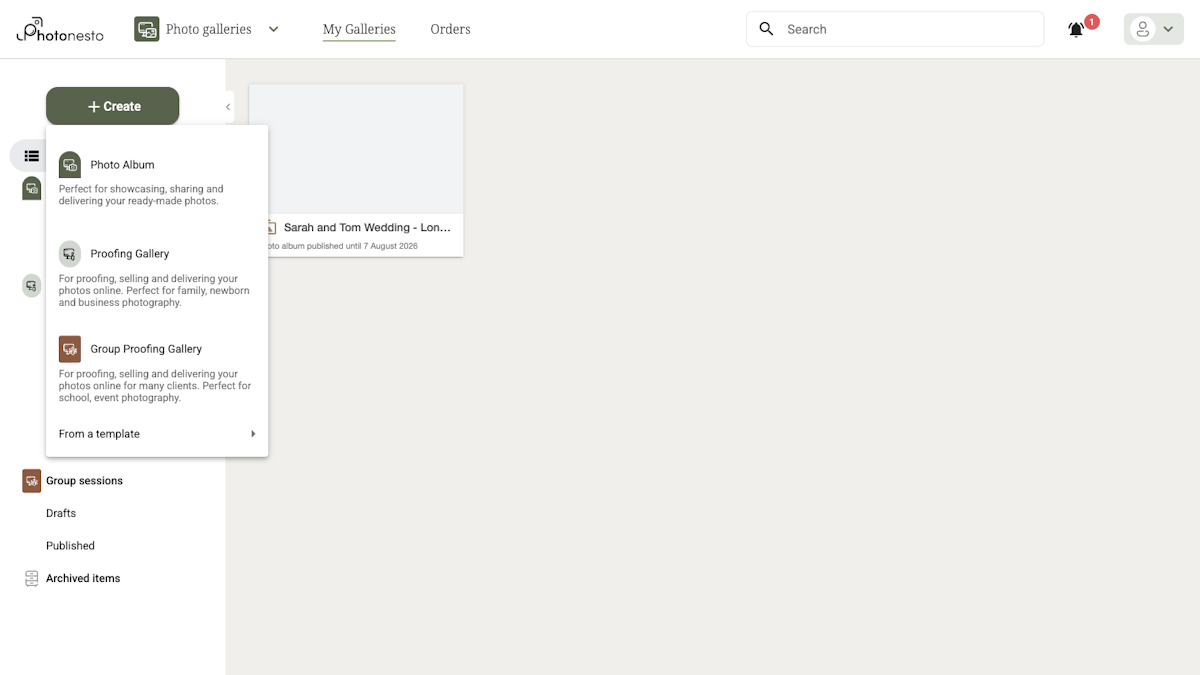Click the notification count badge
Image resolution: width=1200 pixels, height=675 pixels.
tap(1092, 21)
